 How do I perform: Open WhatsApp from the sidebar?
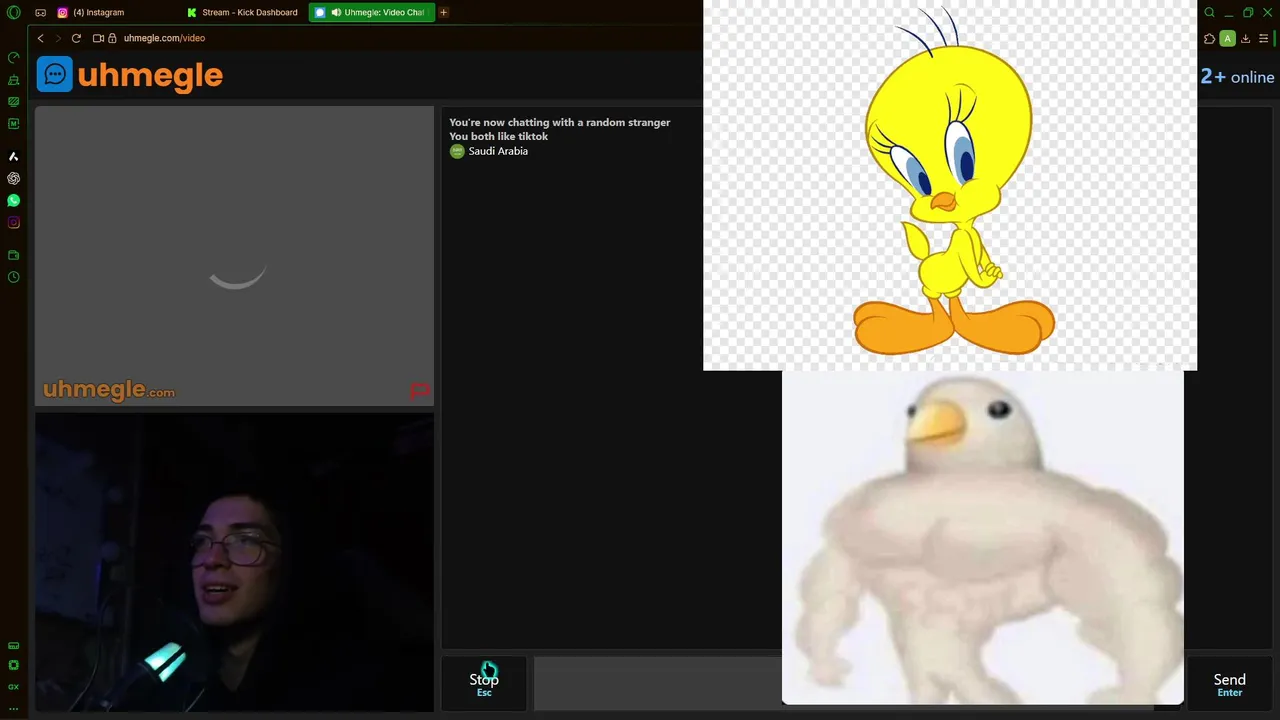[14, 201]
